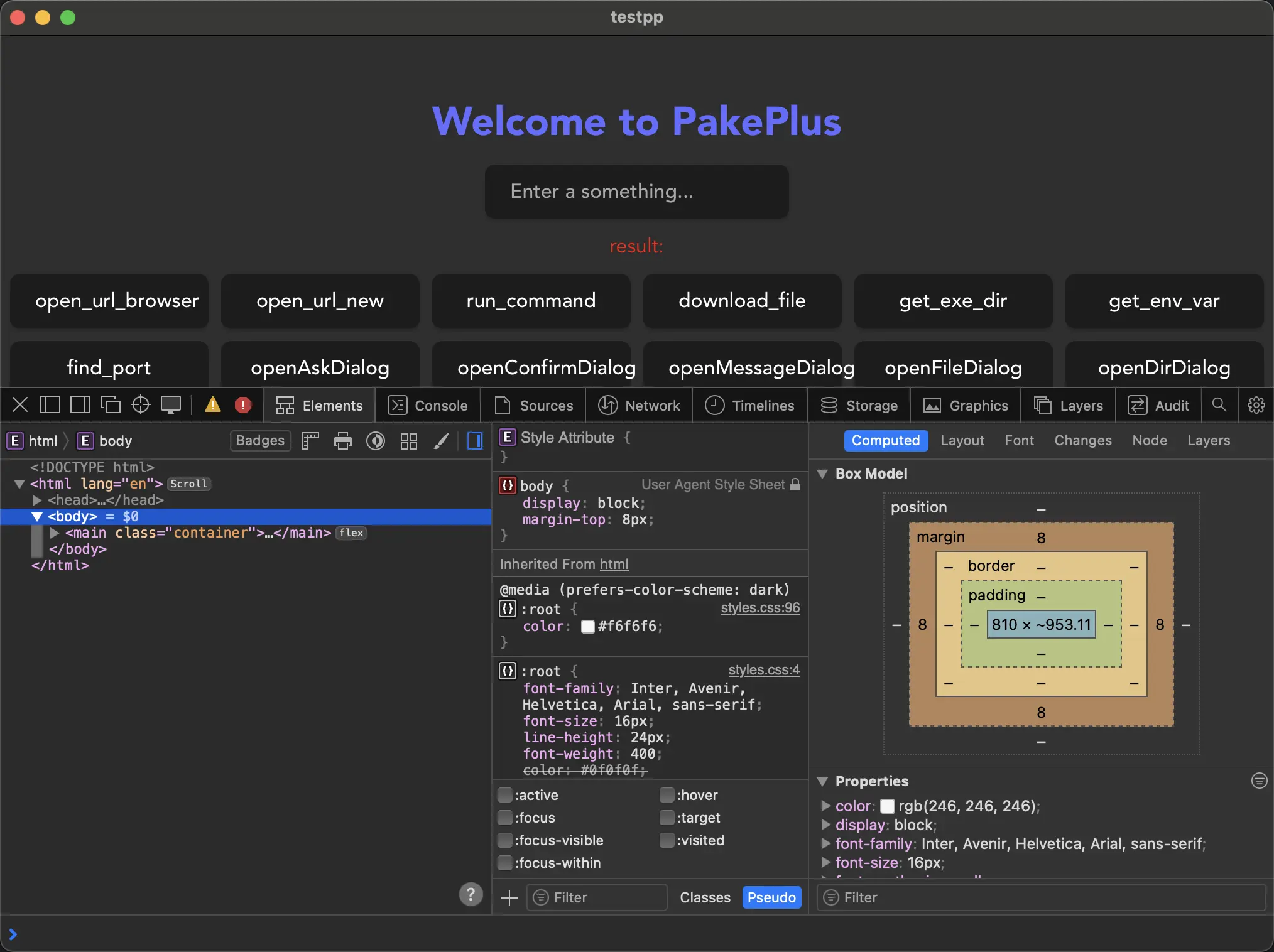The width and height of the screenshot is (1274, 952).
Task: Open inspector settings gear icon
Action: coord(1256,405)
